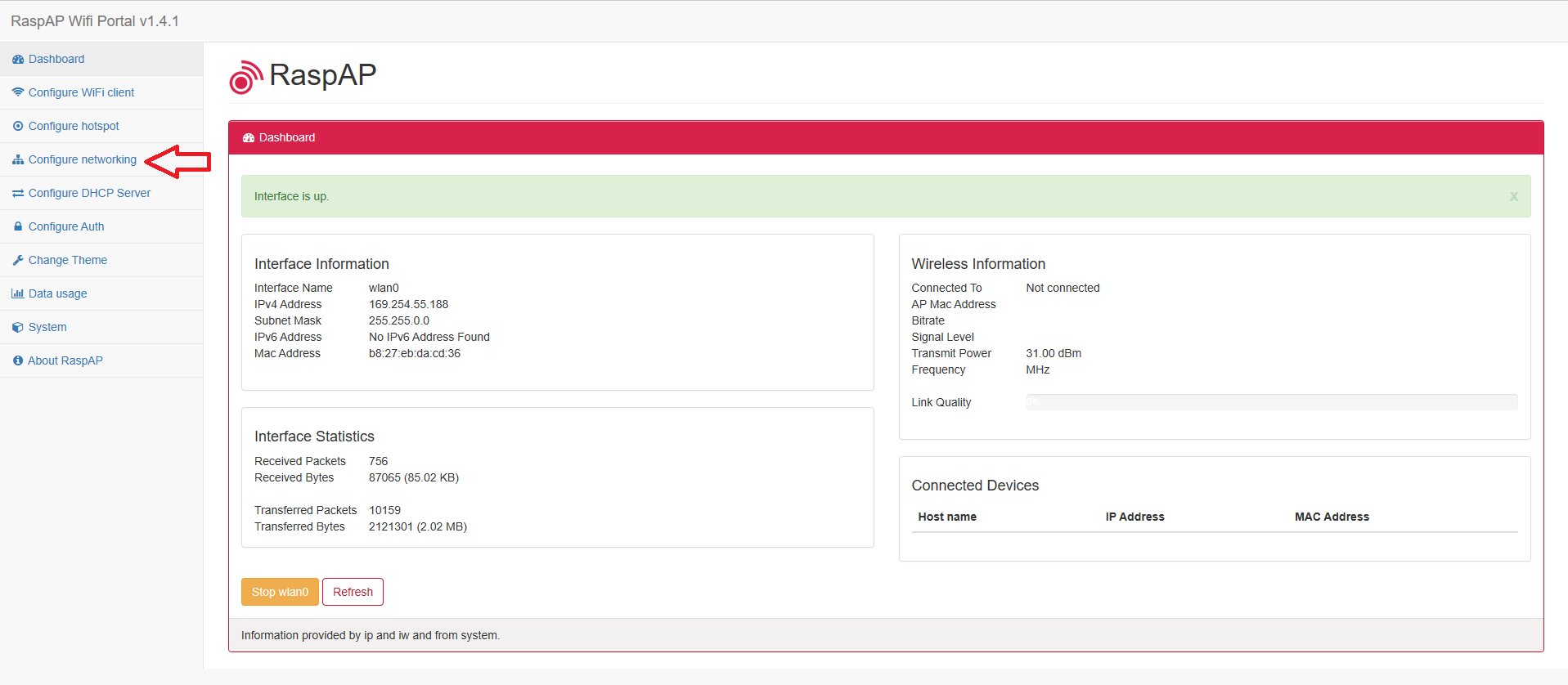The image size is (1568, 685).
Task: Open Configure WiFi client page
Action: pos(101,92)
